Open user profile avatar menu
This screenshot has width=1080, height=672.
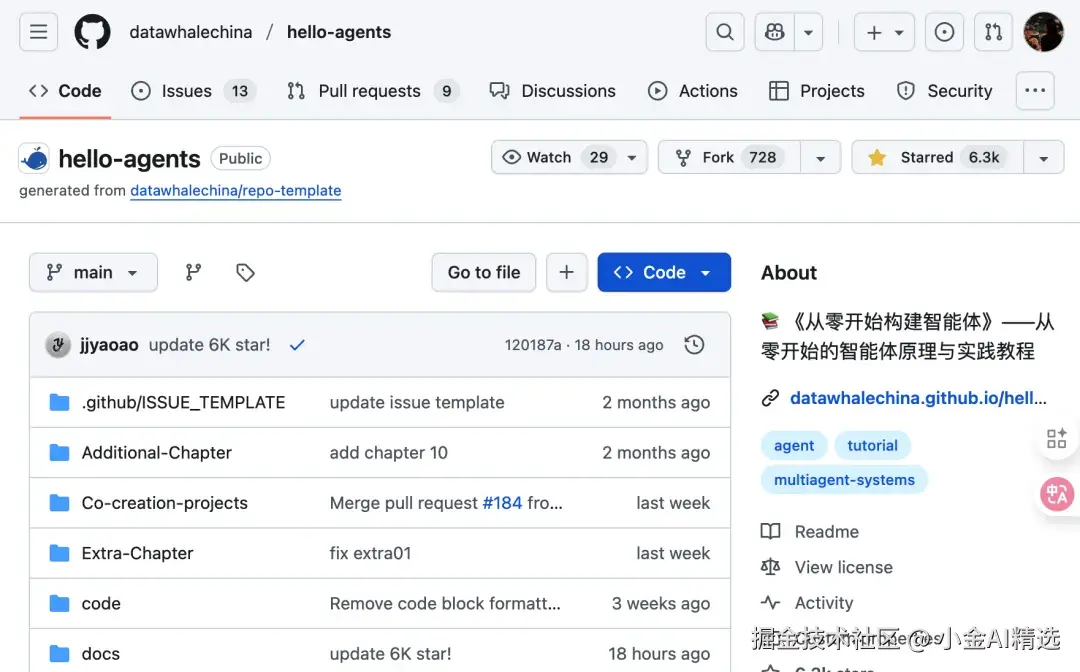[x=1043, y=32]
